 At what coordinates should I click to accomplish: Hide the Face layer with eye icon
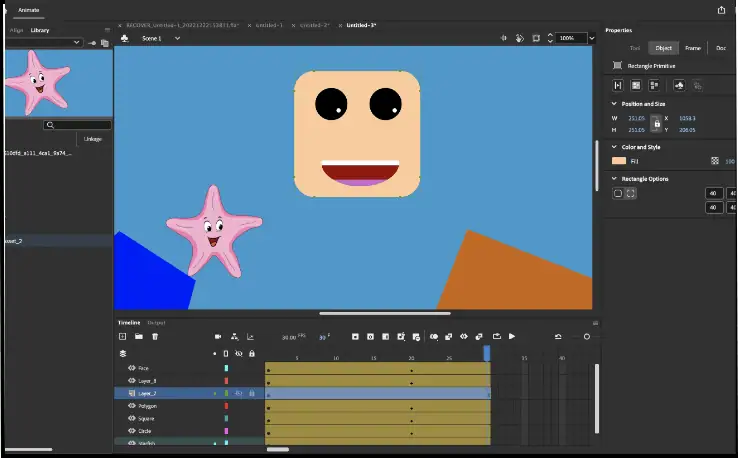coord(131,368)
